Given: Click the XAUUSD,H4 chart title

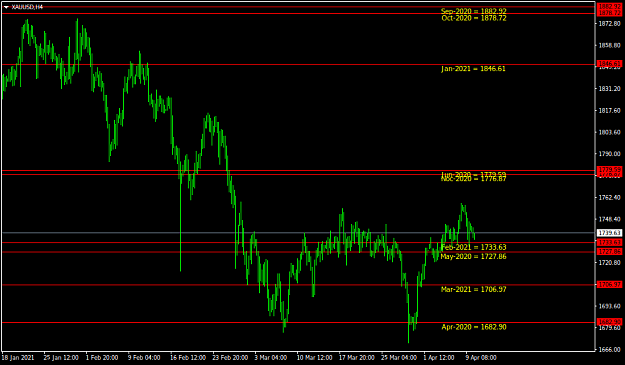Looking at the screenshot, I should [x=27, y=7].
